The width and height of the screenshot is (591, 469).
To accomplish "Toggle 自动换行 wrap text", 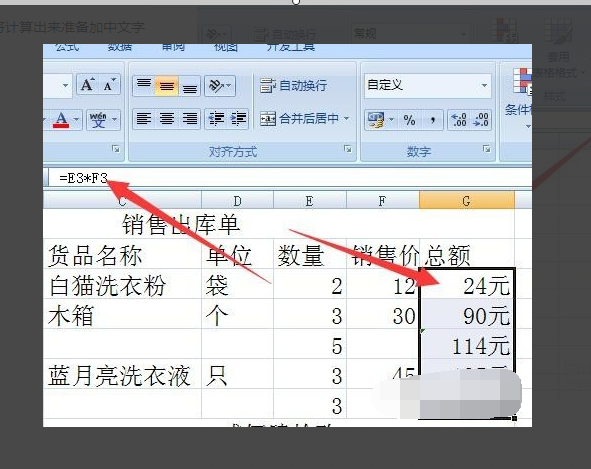I will (x=293, y=86).
